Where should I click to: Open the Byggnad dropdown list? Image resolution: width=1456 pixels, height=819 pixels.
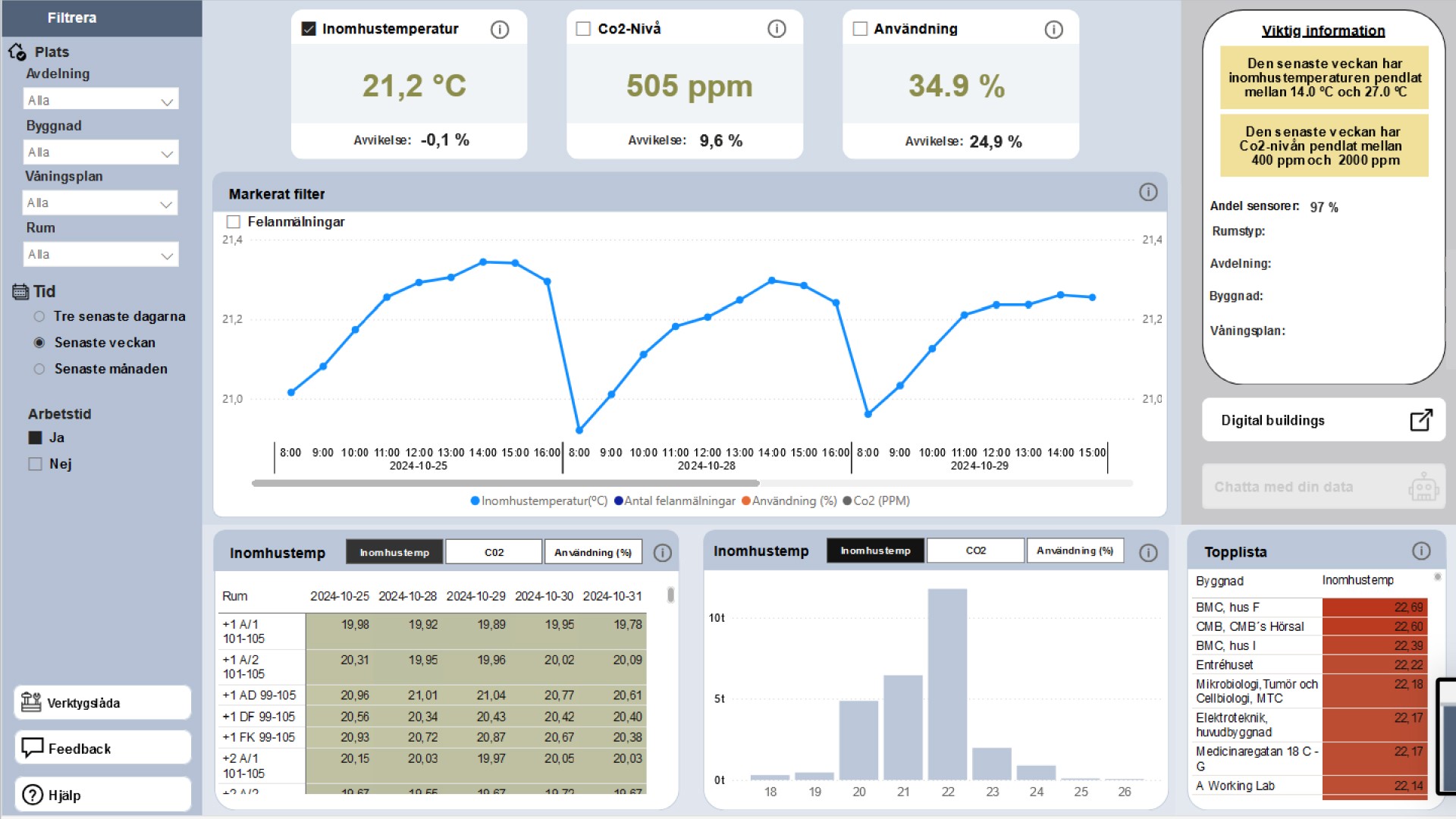tap(101, 152)
